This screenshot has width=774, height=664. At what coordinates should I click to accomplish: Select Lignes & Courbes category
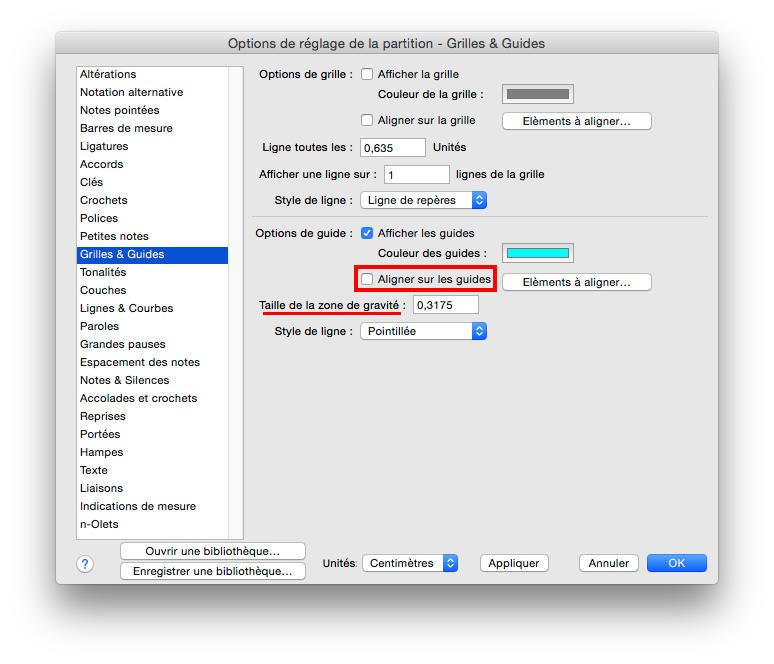click(x=126, y=308)
